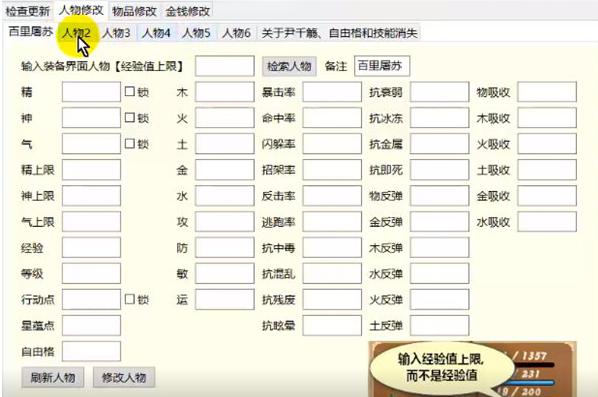Focus the 经验值上限 input box

coord(225,66)
